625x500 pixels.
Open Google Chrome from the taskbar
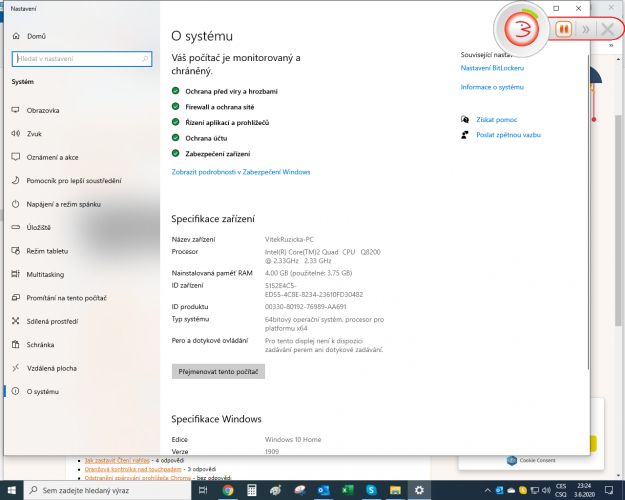(x=228, y=490)
